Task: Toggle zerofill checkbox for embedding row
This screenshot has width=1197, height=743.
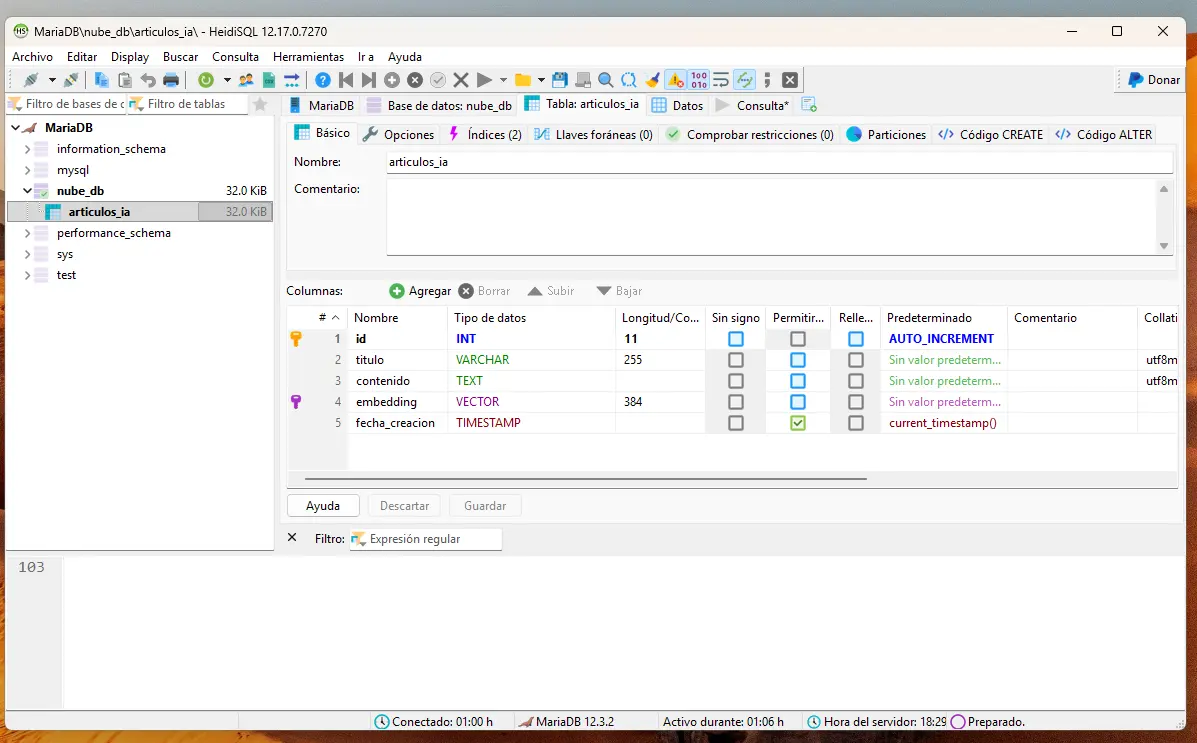Action: (x=856, y=402)
